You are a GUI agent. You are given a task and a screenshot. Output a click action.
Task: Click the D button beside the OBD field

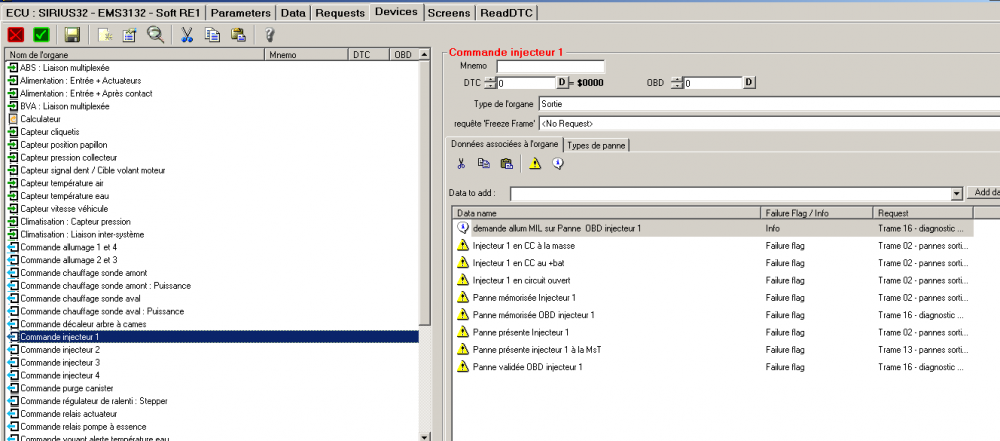point(750,82)
